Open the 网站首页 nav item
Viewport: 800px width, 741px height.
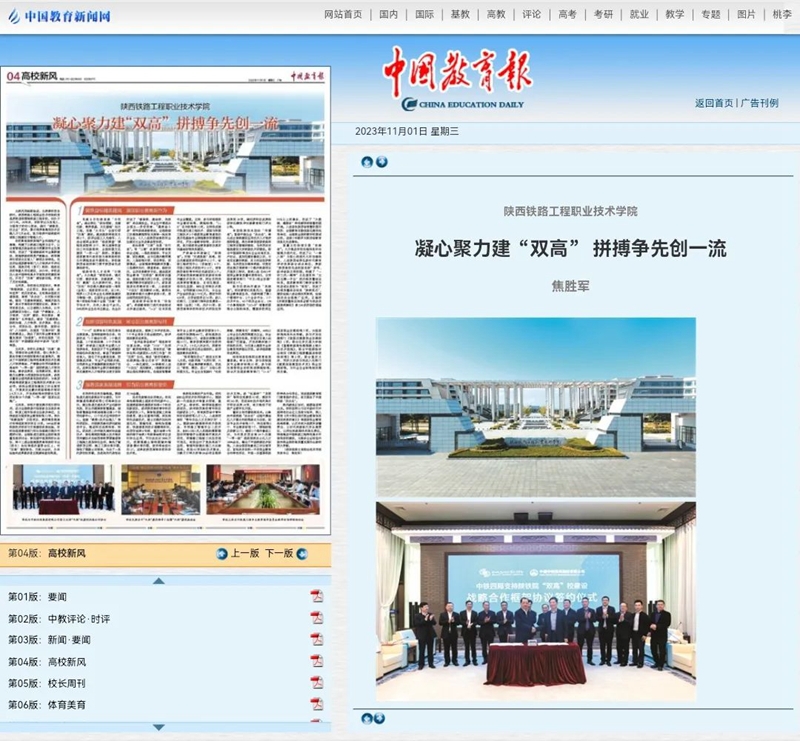coord(343,14)
